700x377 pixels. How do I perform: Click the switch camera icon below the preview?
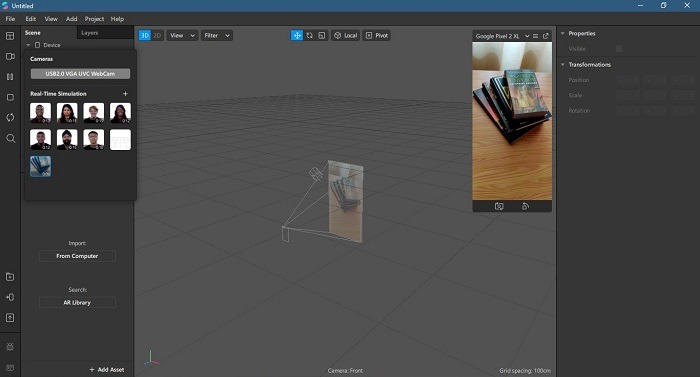tap(499, 206)
